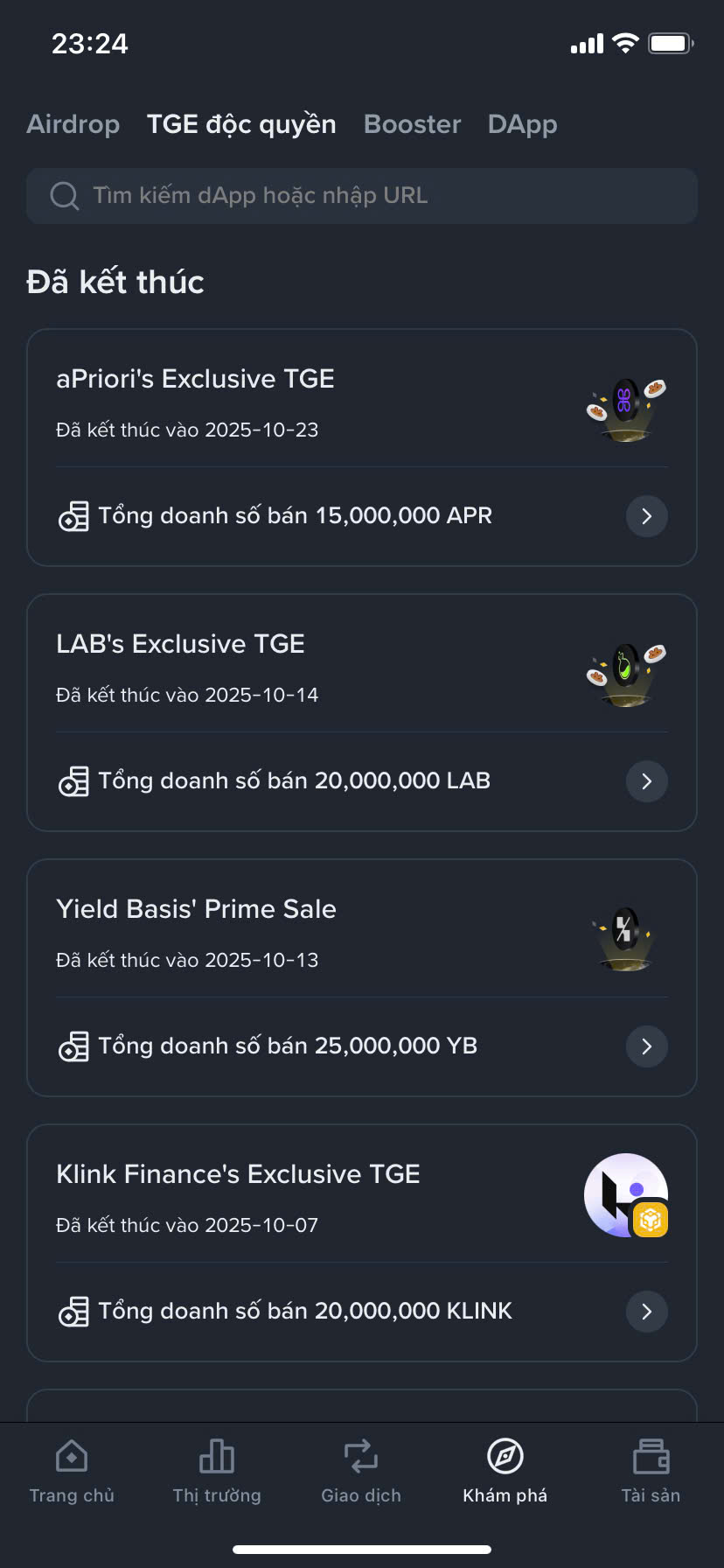Viewport: 724px width, 1568px height.
Task: Open the LAB's Exclusive TGE title
Action: click(x=180, y=644)
